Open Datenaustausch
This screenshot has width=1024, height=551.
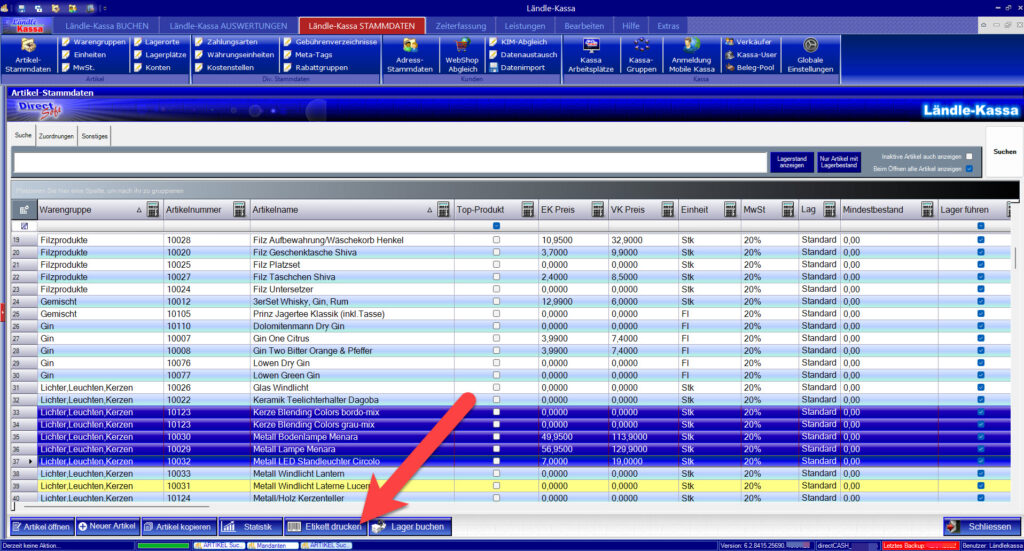[523, 55]
